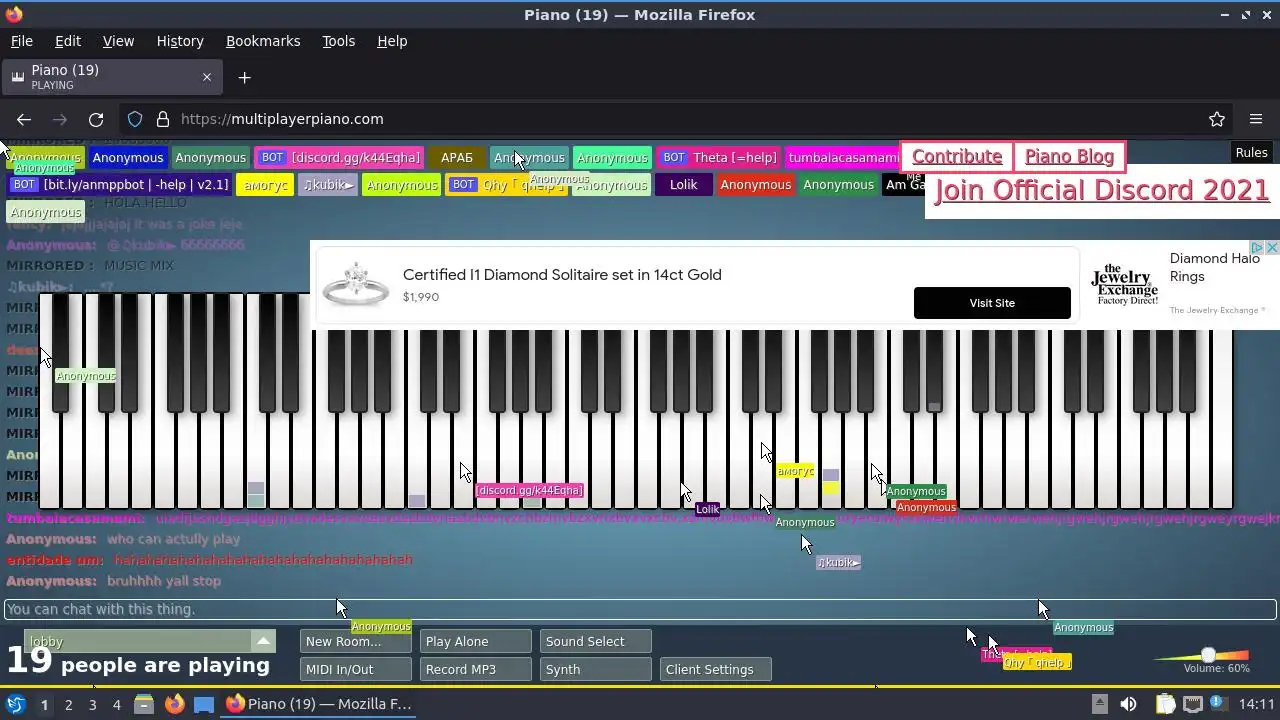Click the Play Alone button
This screenshot has width=1280, height=720.
pos(475,641)
